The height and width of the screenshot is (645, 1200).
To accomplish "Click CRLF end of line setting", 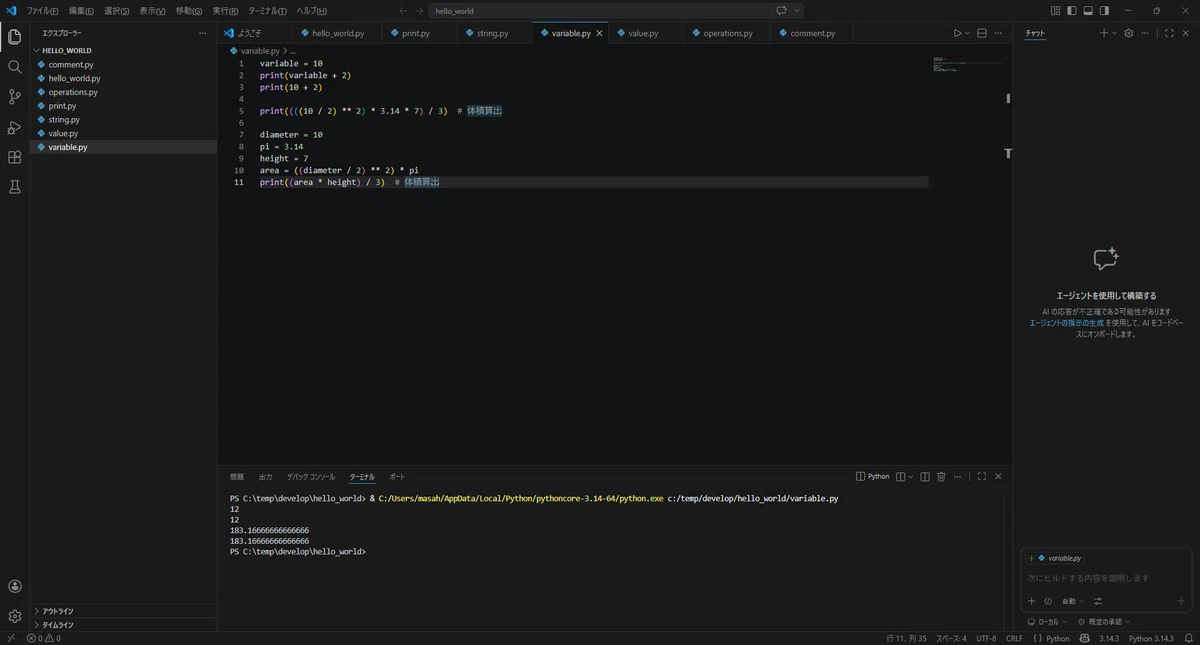I will tap(1014, 638).
